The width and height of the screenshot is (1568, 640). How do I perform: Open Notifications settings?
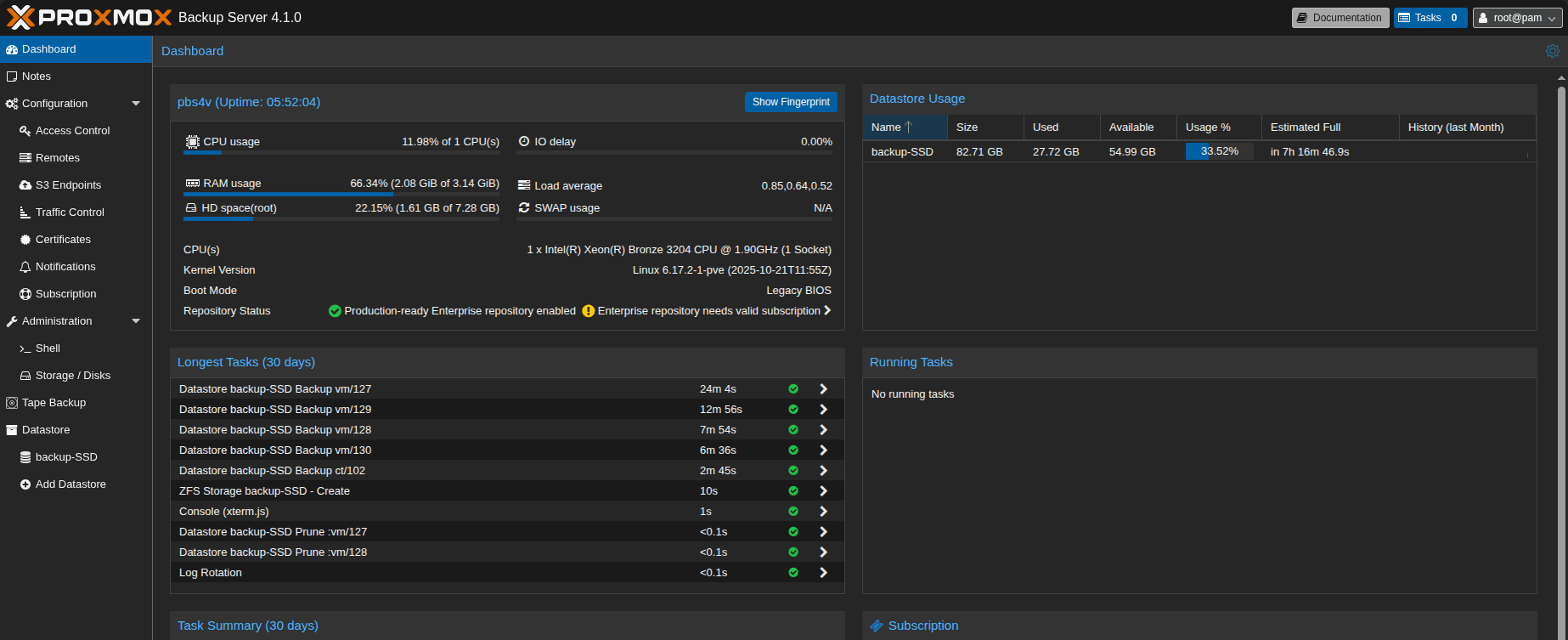76,267
